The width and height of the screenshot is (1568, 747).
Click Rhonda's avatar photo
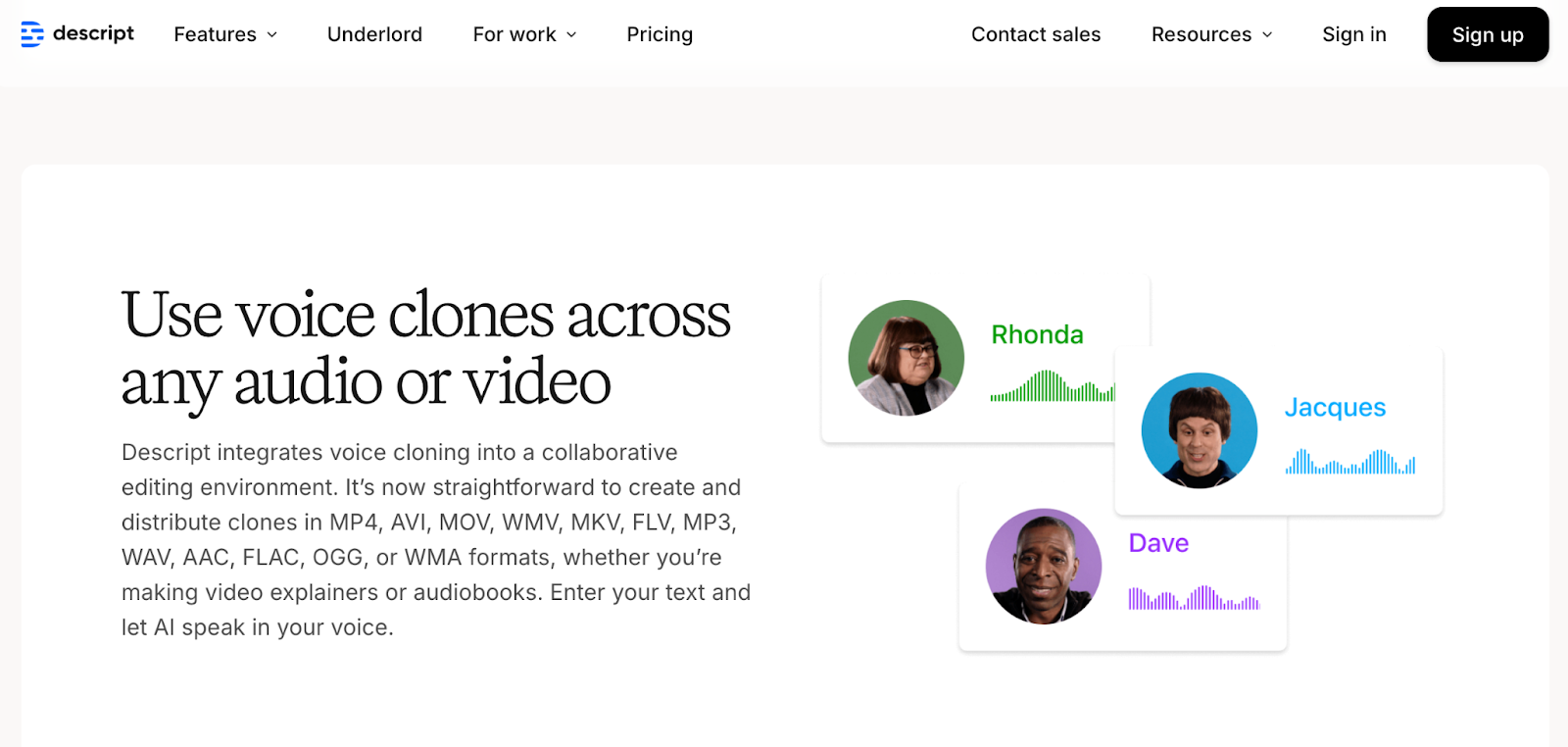[x=906, y=358]
